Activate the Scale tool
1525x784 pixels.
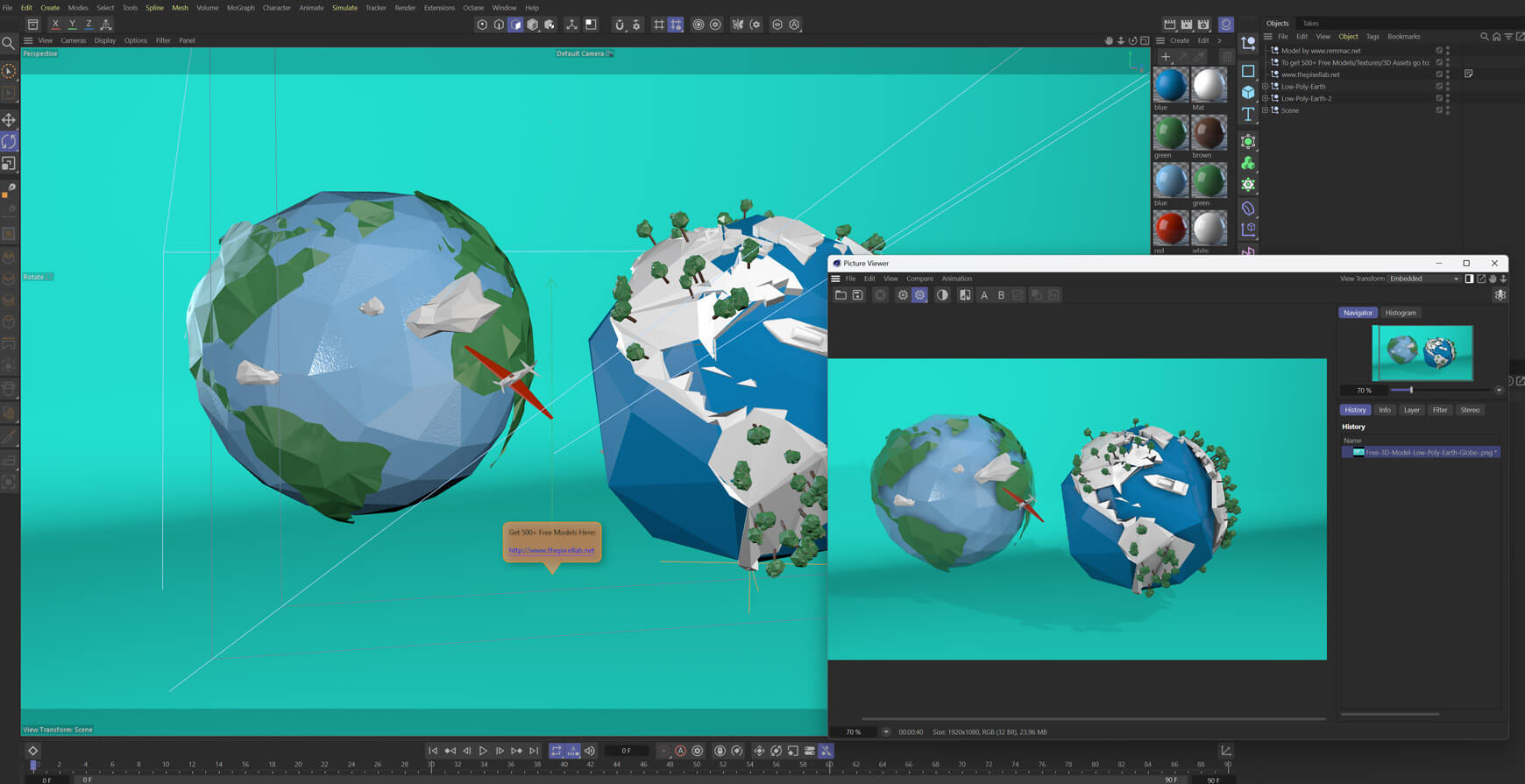[x=9, y=164]
